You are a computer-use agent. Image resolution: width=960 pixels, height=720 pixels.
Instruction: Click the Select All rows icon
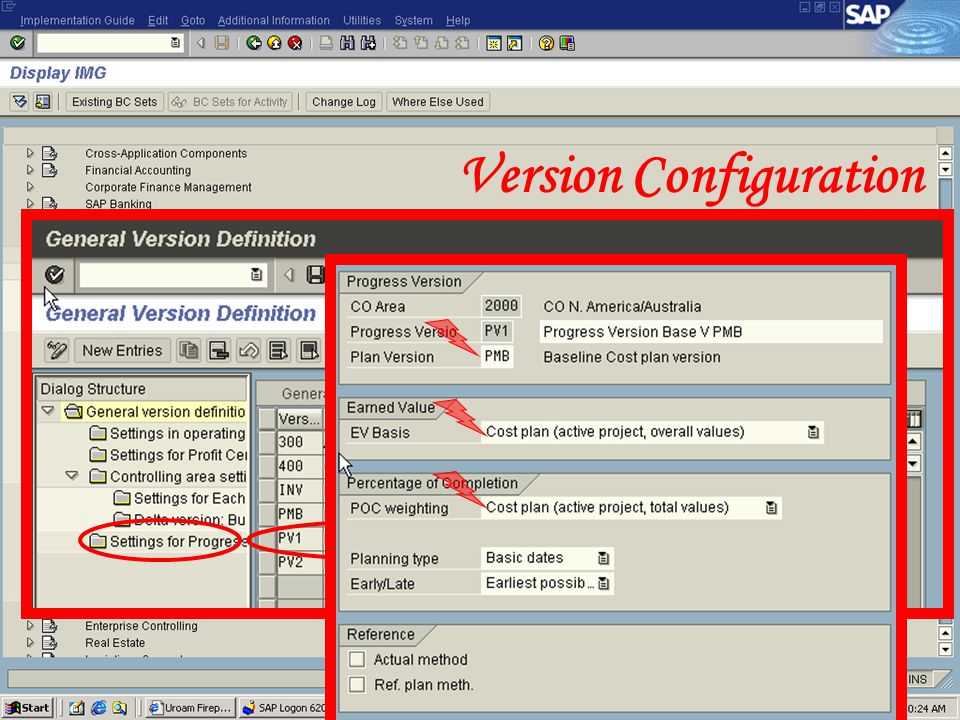click(x=279, y=351)
